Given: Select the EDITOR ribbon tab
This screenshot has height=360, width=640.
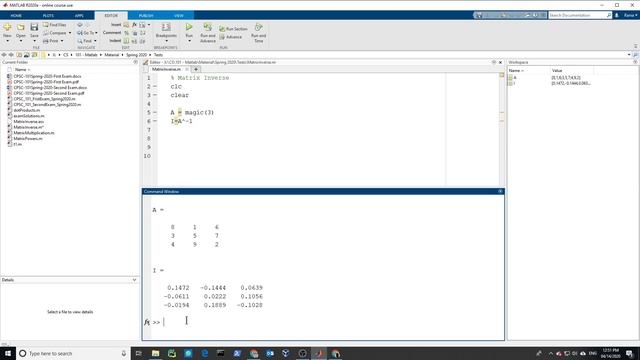Looking at the screenshot, I should pyautogui.click(x=111, y=16).
